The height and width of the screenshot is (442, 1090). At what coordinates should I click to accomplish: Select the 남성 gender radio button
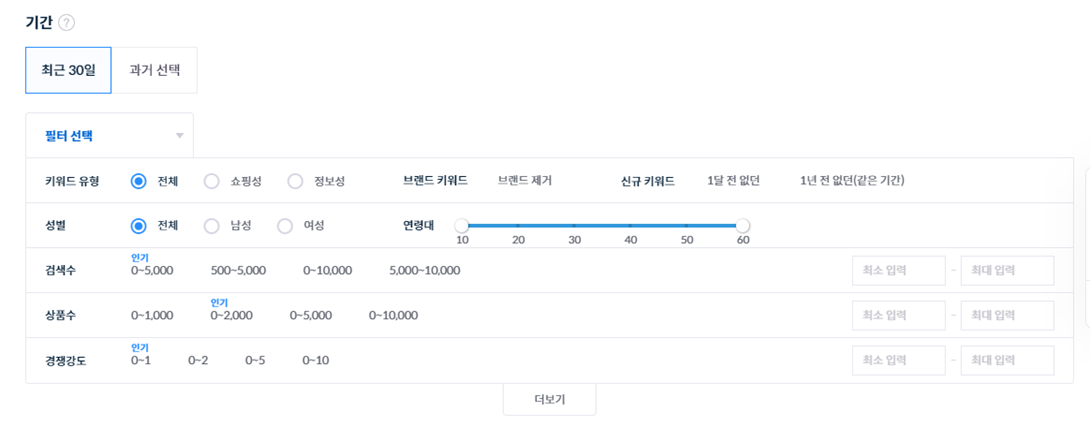[x=211, y=226]
